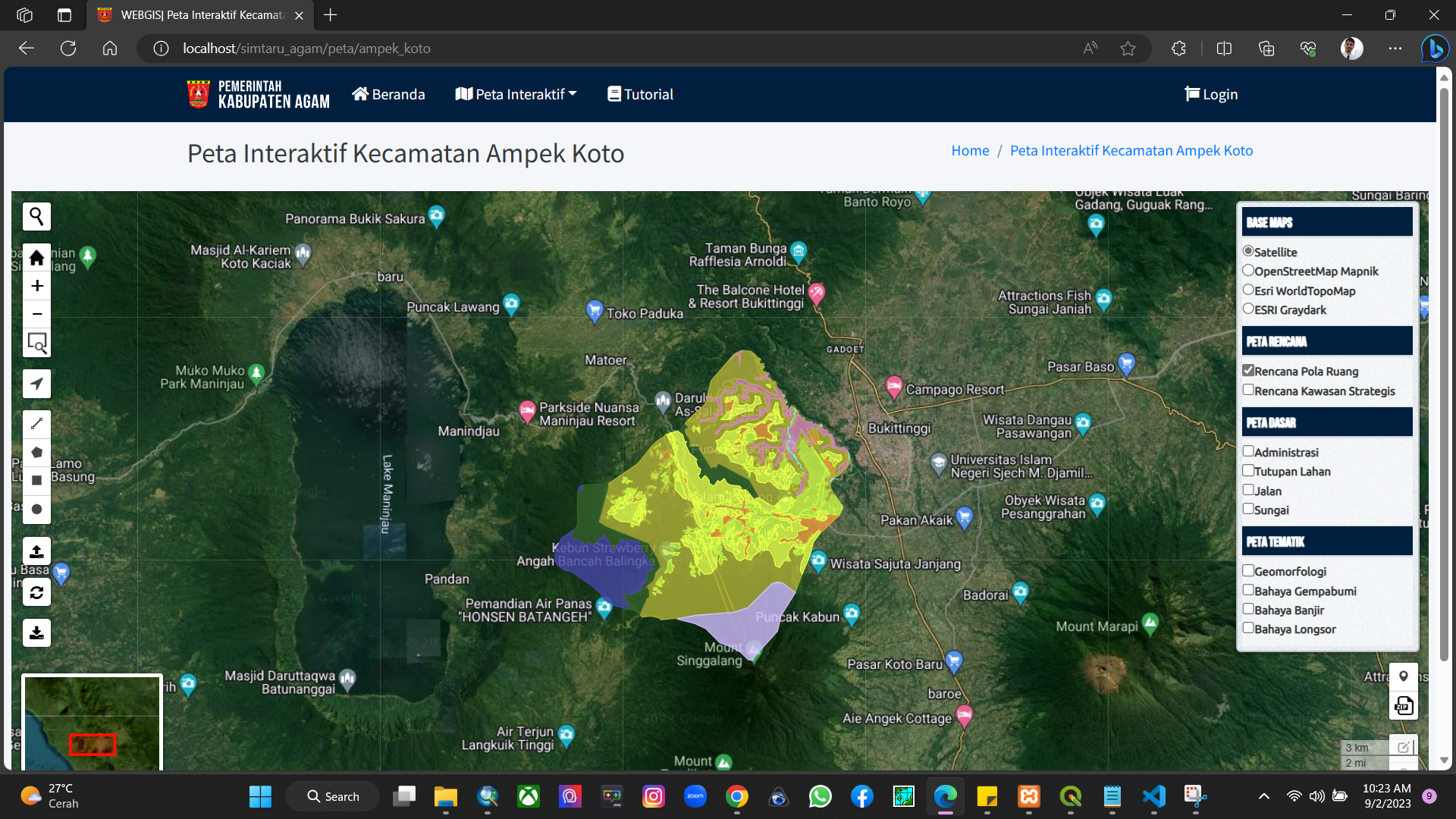Viewport: 1456px width, 819px height.
Task: Select the draw rectangle tool
Action: (x=36, y=481)
